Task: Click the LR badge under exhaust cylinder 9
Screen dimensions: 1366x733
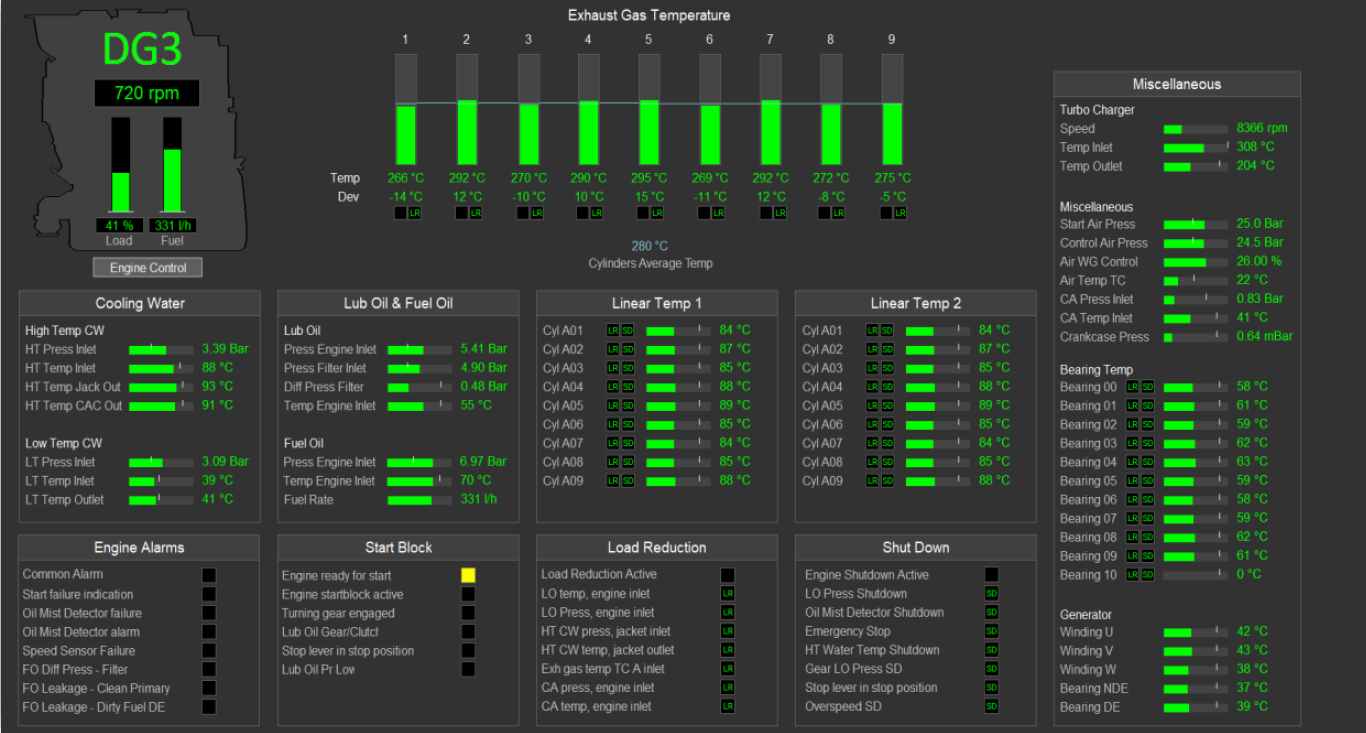Action: point(900,213)
